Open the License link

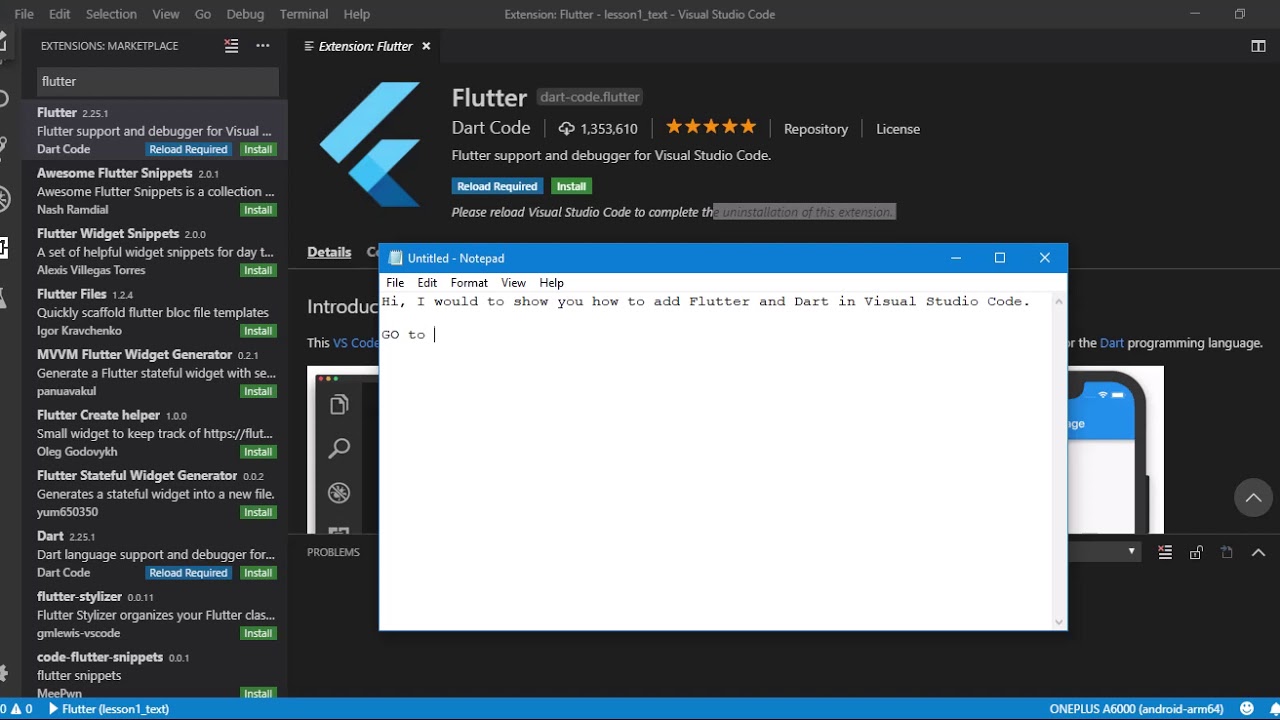click(x=898, y=129)
